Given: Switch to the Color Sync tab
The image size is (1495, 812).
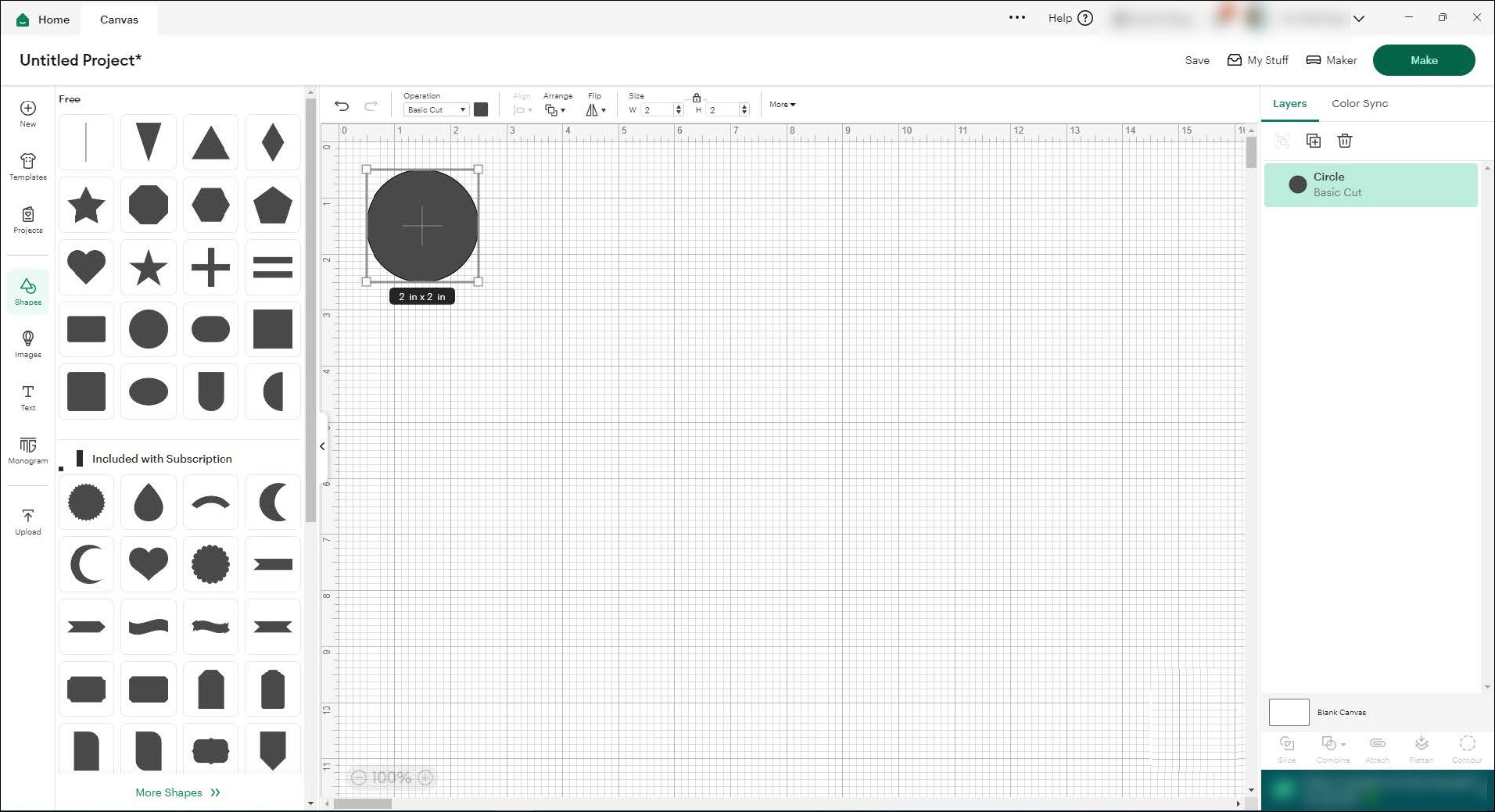Looking at the screenshot, I should (x=1360, y=103).
